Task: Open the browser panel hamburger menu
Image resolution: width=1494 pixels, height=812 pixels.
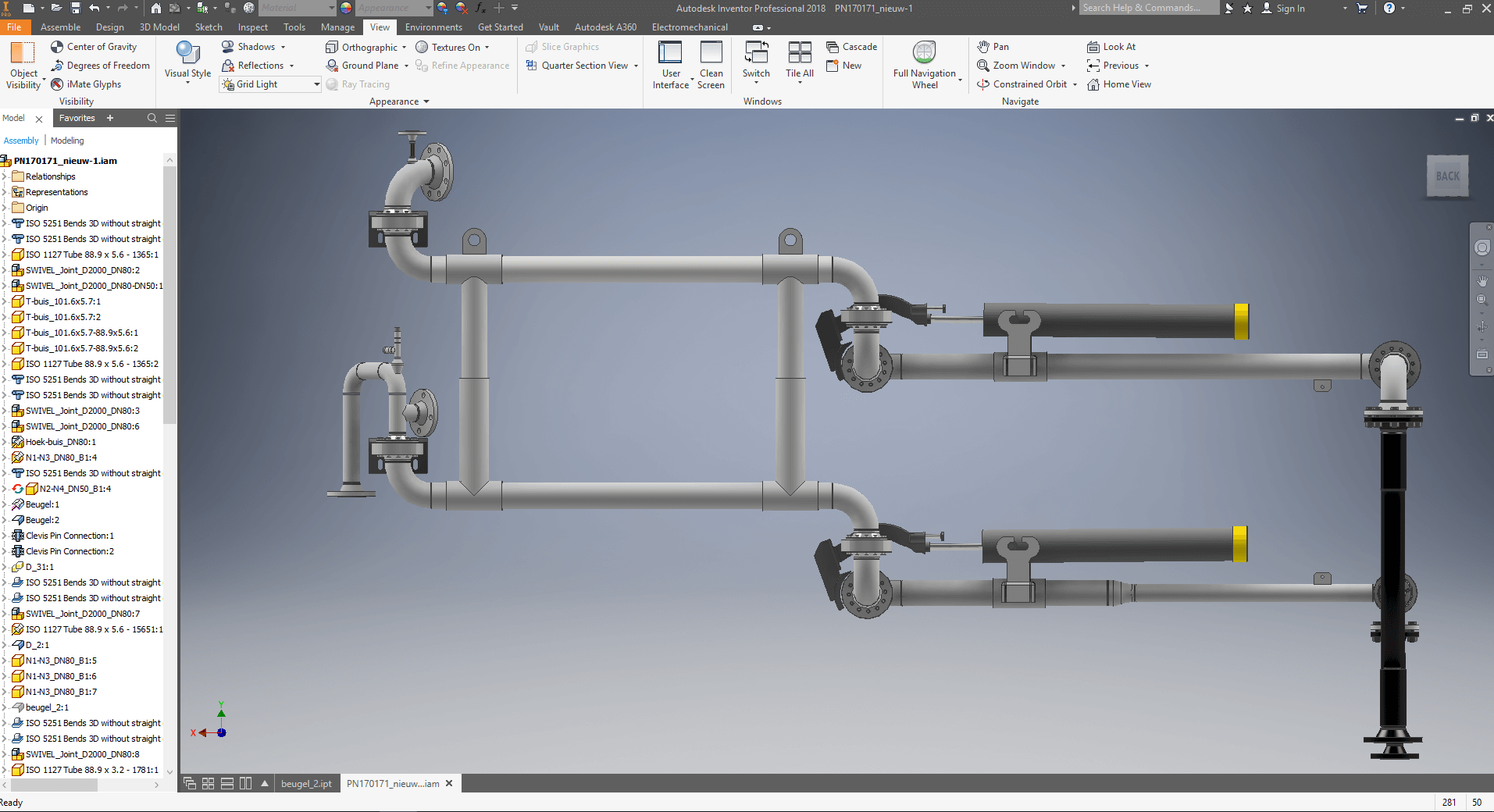Action: (169, 118)
